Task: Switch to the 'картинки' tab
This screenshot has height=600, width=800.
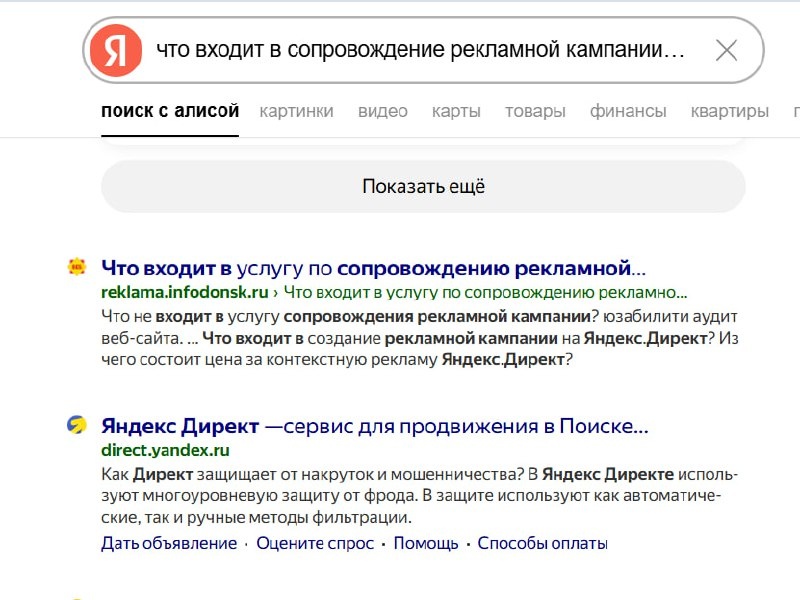Action: [296, 111]
